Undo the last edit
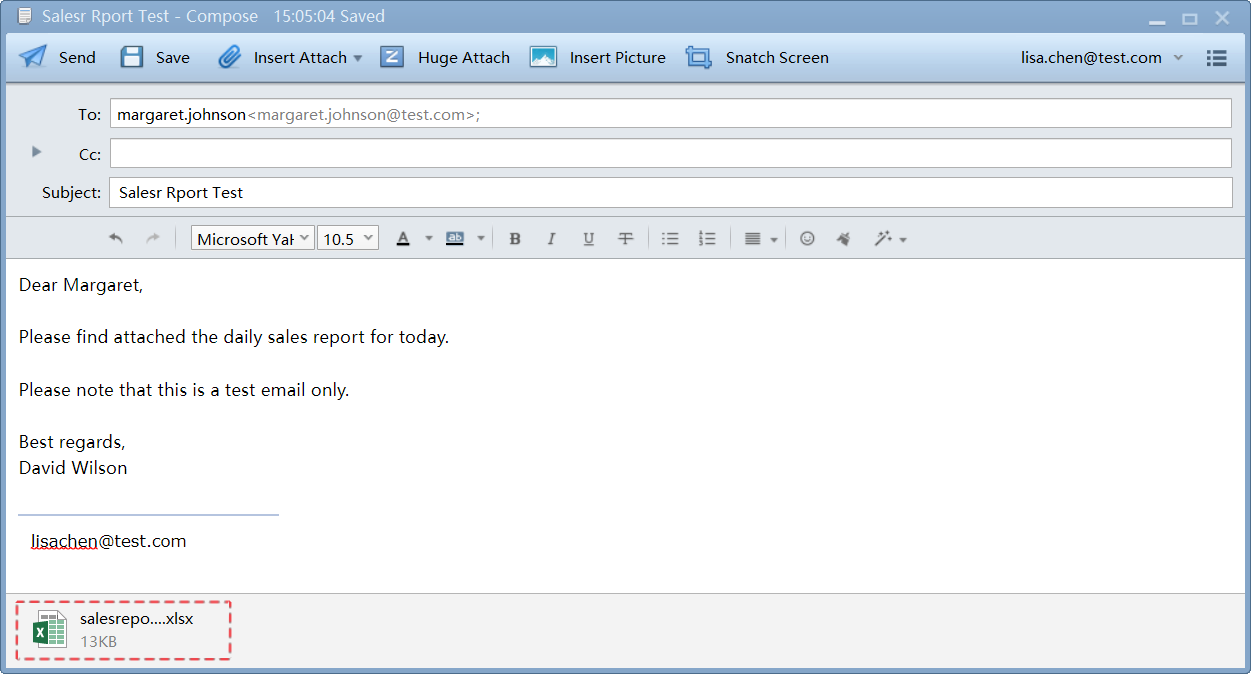The image size is (1251, 674). point(116,239)
